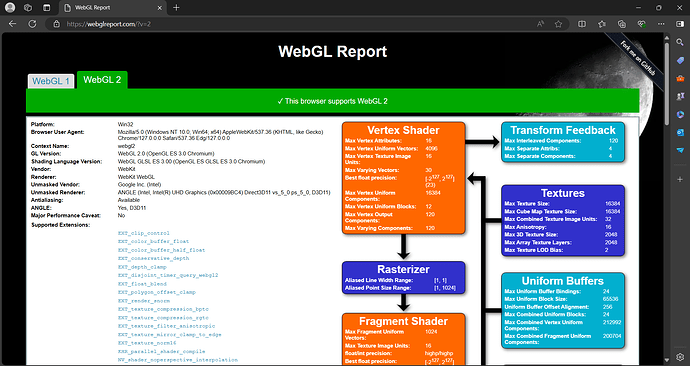
Task: Open EXT_color_buffer_half_float extension link
Action: [161, 250]
